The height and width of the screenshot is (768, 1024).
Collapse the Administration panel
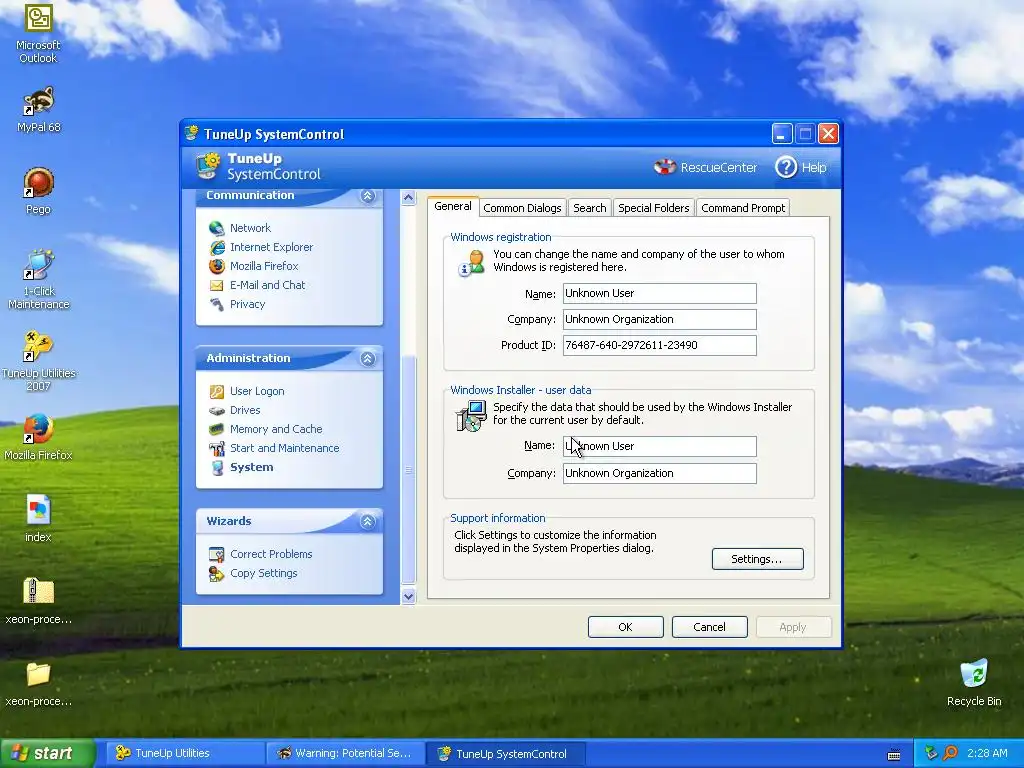(x=368, y=359)
